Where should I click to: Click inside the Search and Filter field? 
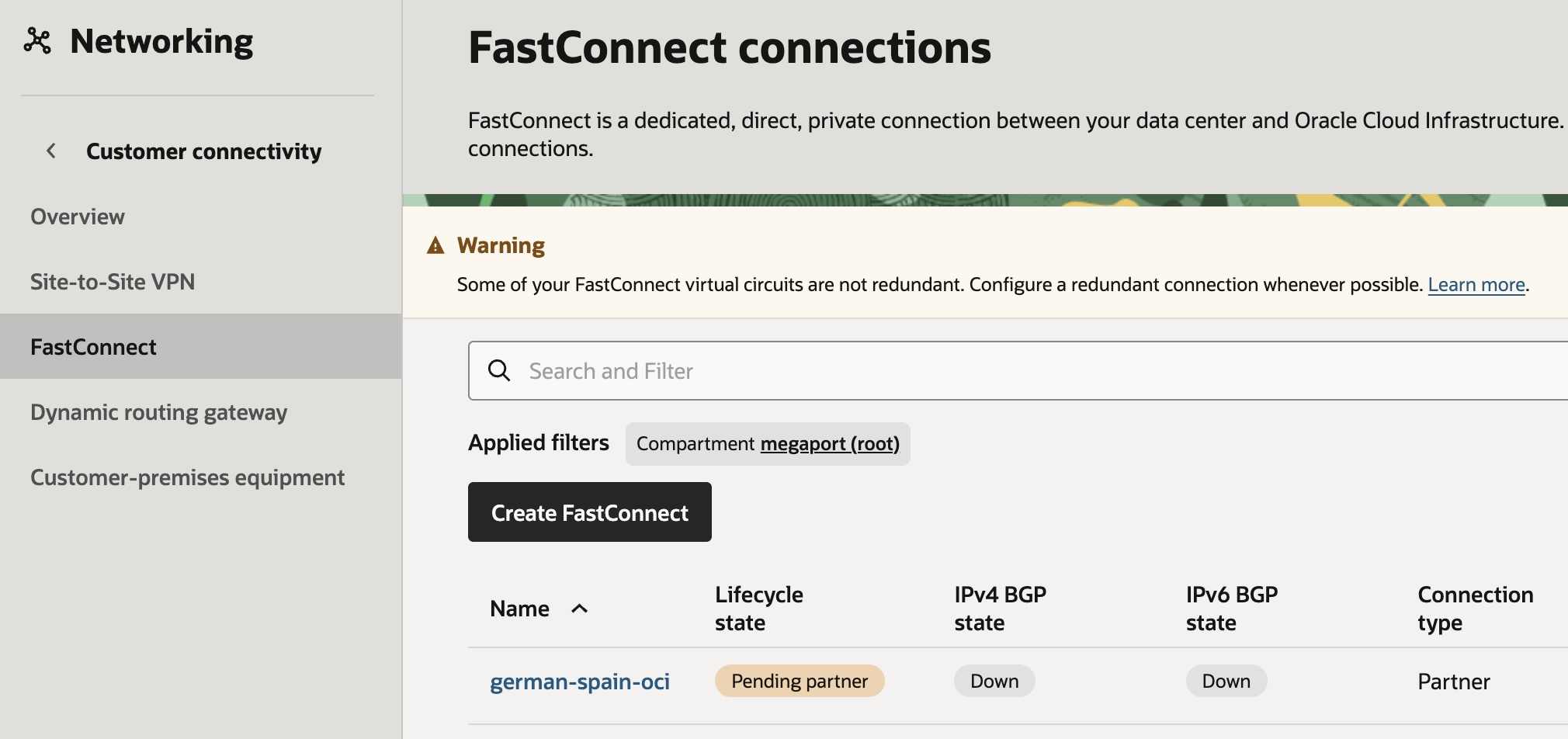(776, 371)
